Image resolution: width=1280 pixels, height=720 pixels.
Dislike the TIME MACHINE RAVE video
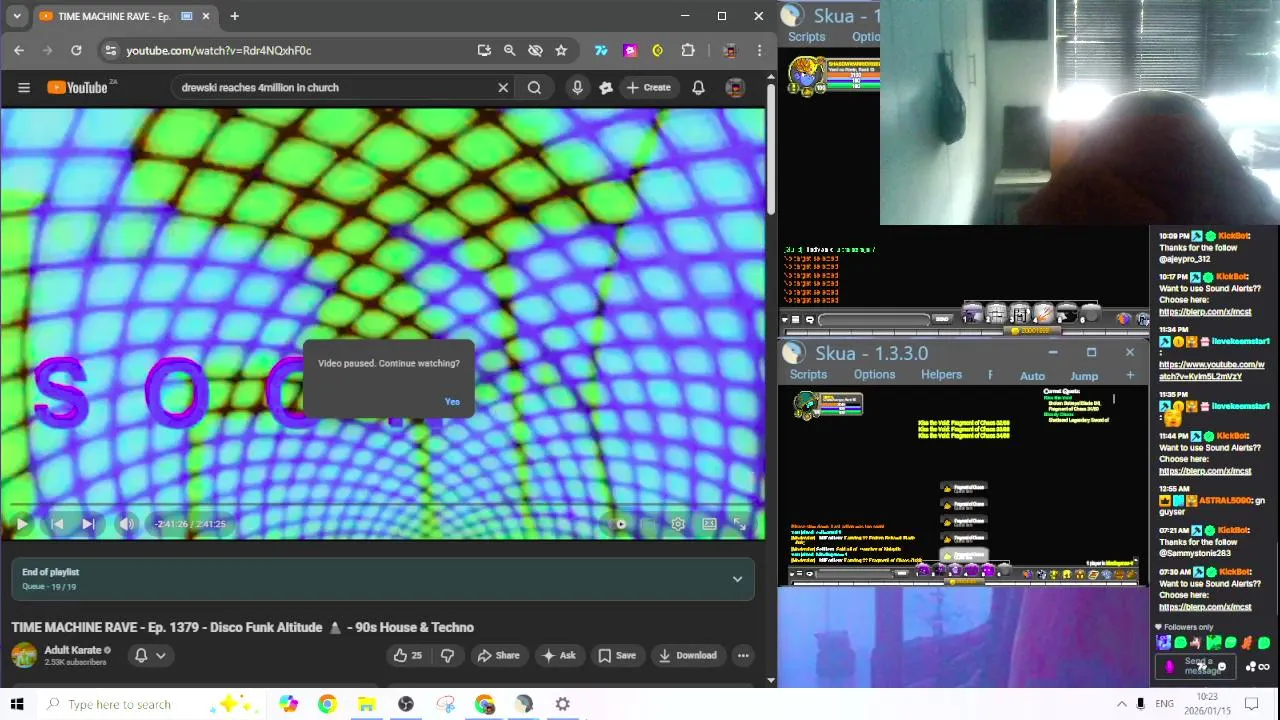[447, 656]
